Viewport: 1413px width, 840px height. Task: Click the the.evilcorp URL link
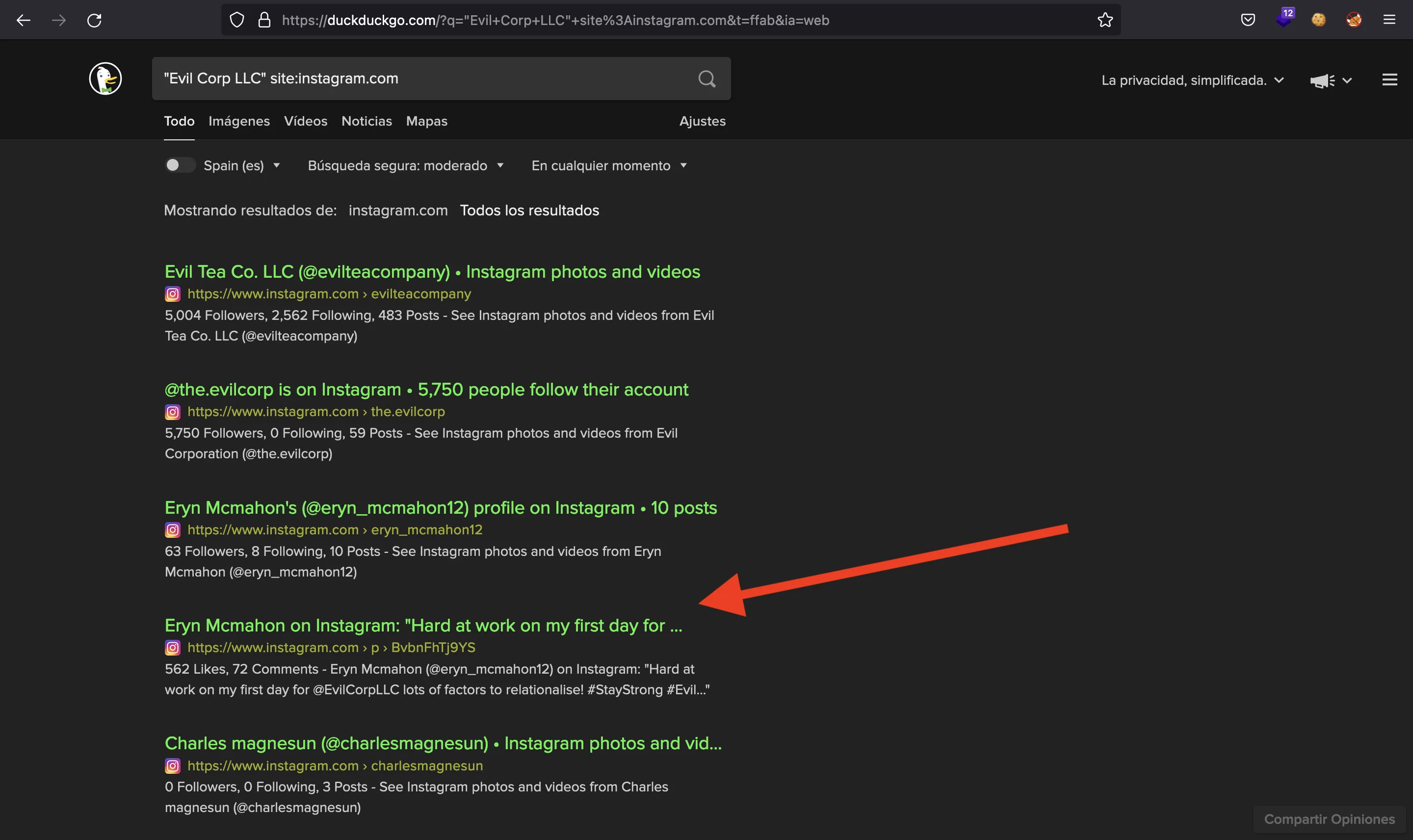(316, 412)
